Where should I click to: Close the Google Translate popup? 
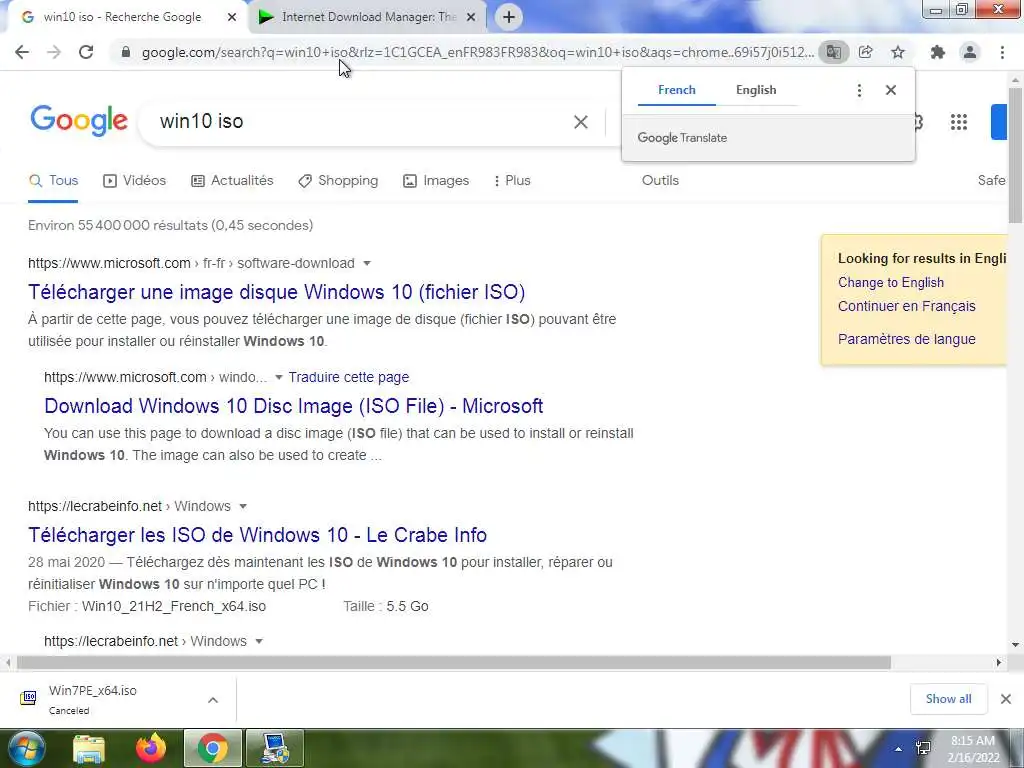[891, 90]
